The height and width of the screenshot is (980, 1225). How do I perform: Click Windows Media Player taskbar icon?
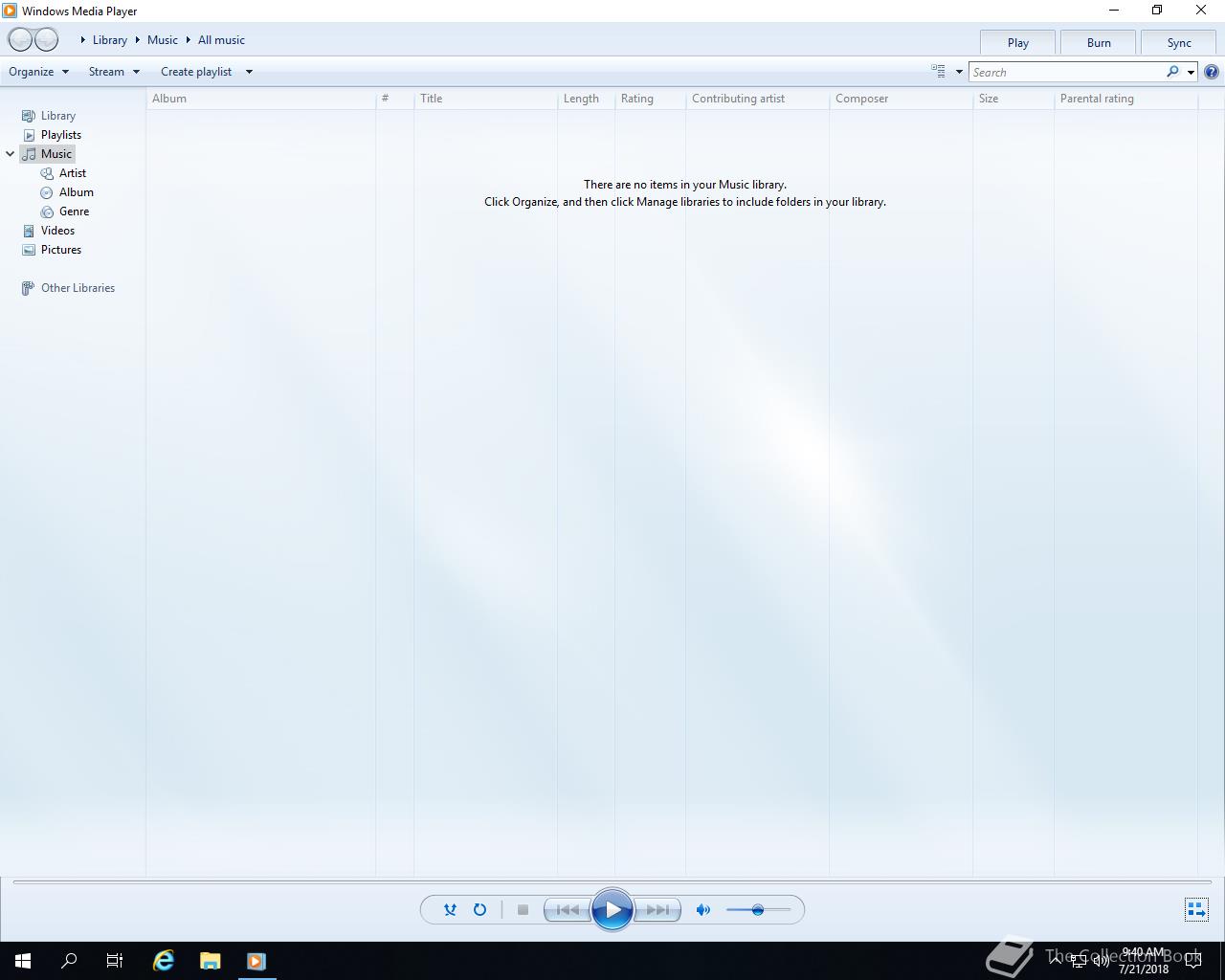(x=256, y=961)
